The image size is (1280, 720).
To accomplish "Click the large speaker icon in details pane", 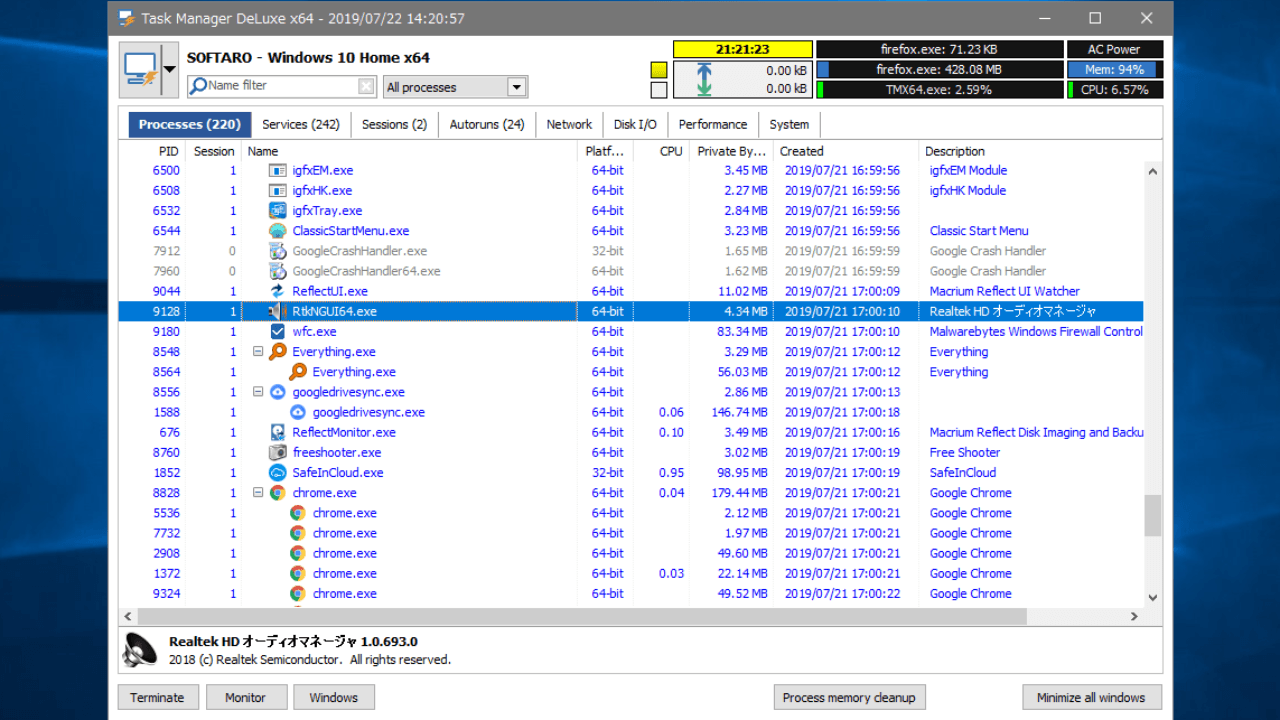I will click(x=140, y=650).
